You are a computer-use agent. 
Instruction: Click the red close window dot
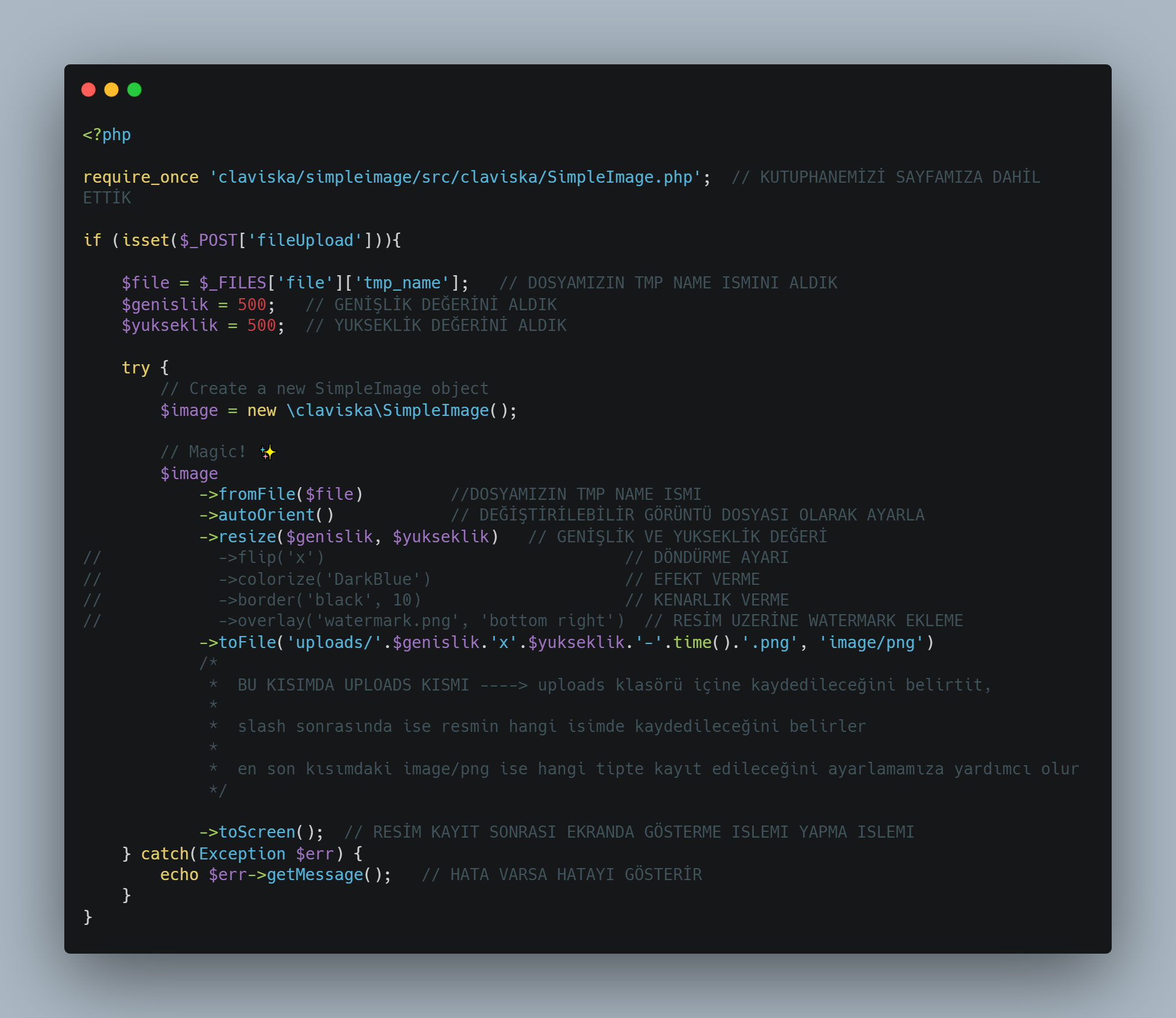click(x=88, y=90)
